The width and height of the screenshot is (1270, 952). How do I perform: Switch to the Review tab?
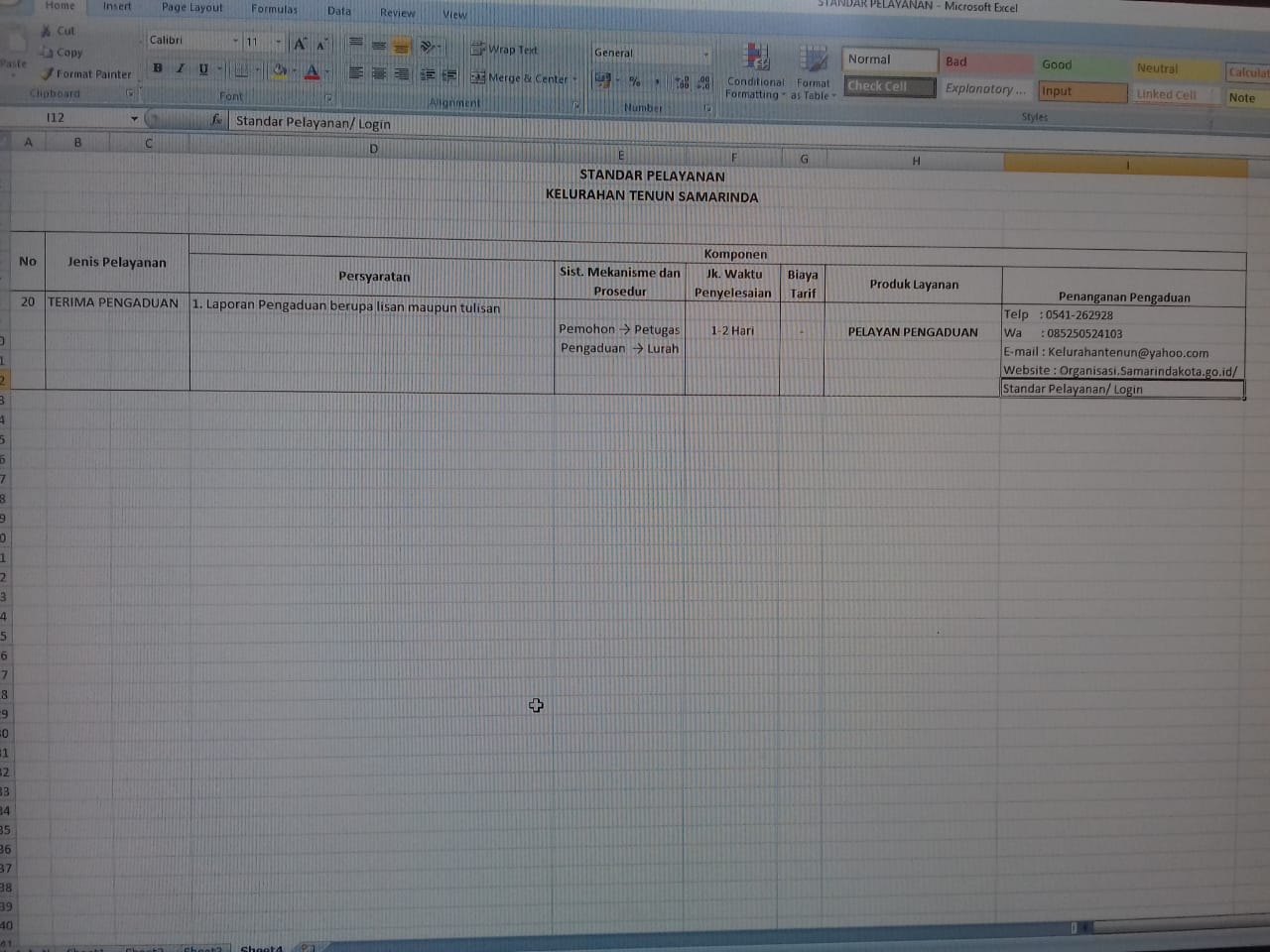[x=398, y=13]
